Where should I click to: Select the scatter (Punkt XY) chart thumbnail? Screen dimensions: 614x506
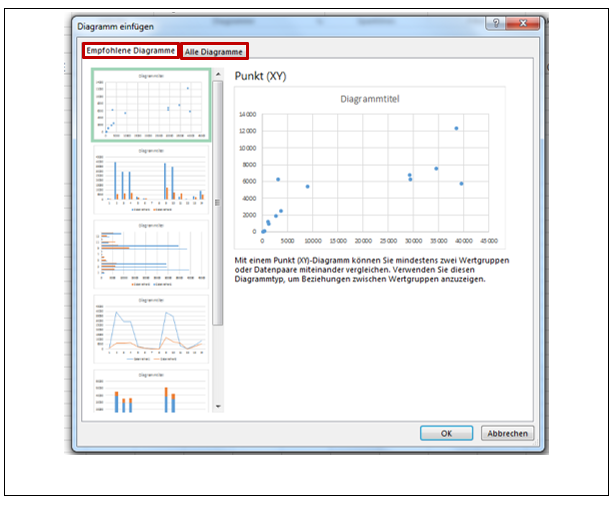tap(150, 105)
